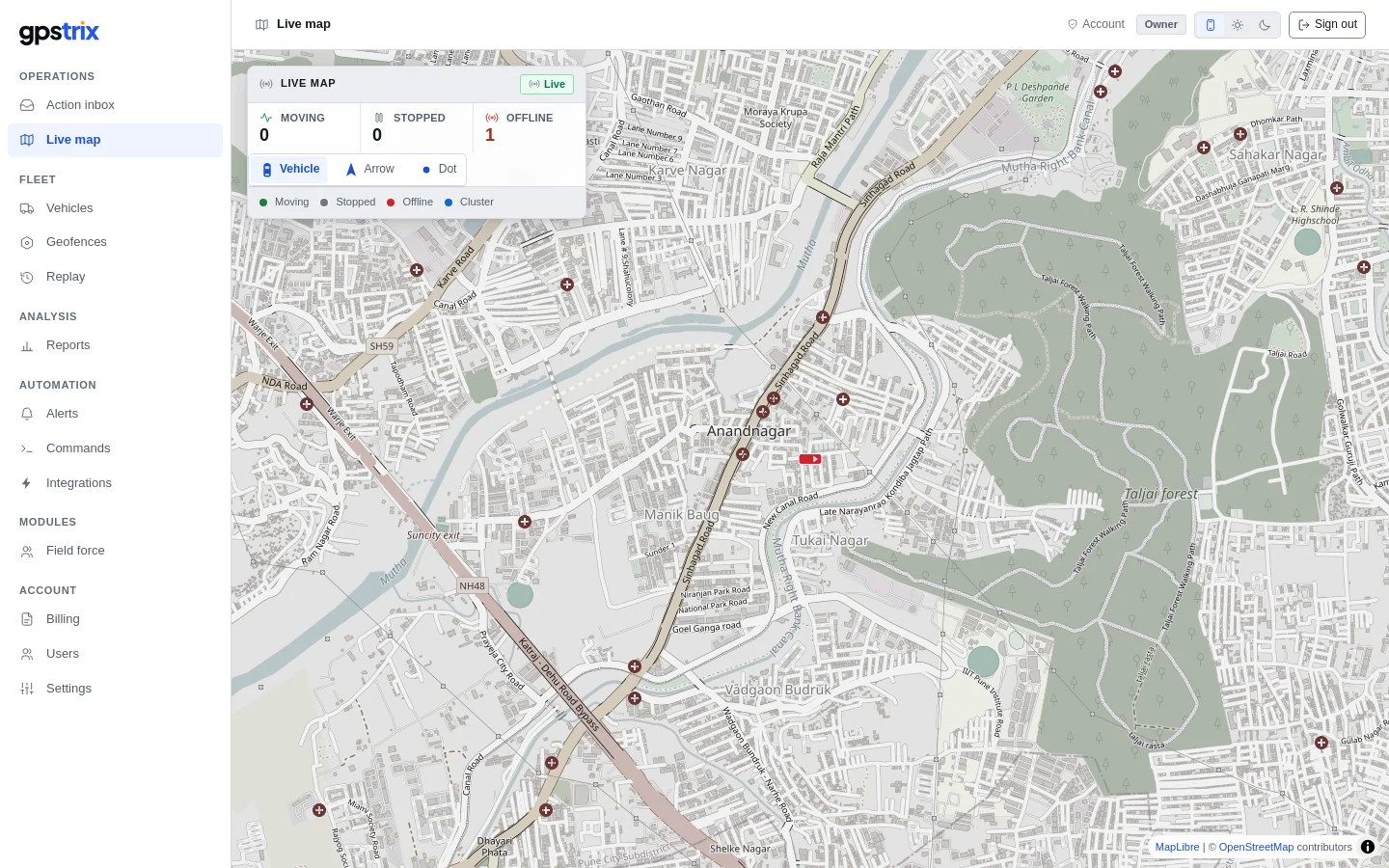Image resolution: width=1389 pixels, height=868 pixels.
Task: Click the red Offline legend dot
Action: tap(391, 203)
